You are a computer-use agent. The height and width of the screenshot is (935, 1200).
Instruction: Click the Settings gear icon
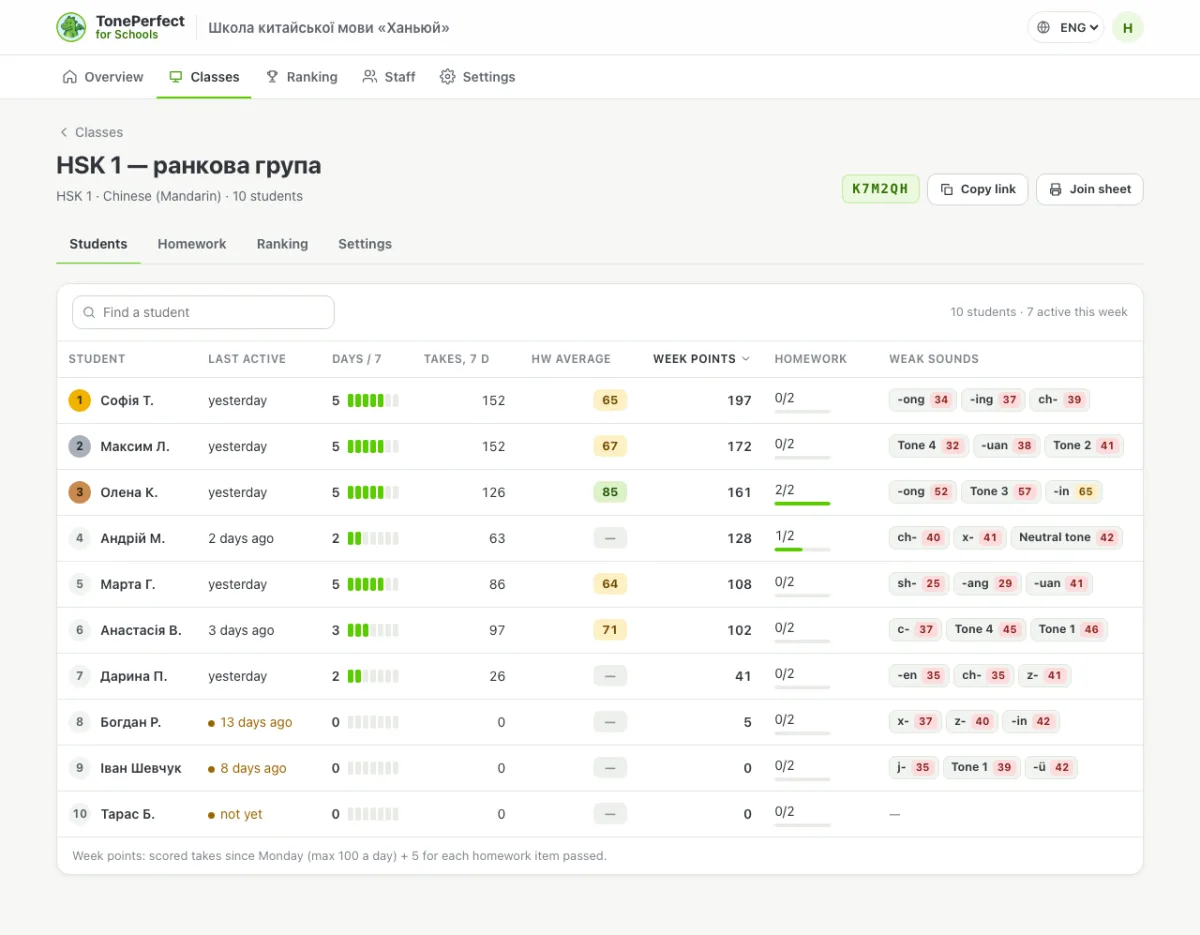[448, 77]
